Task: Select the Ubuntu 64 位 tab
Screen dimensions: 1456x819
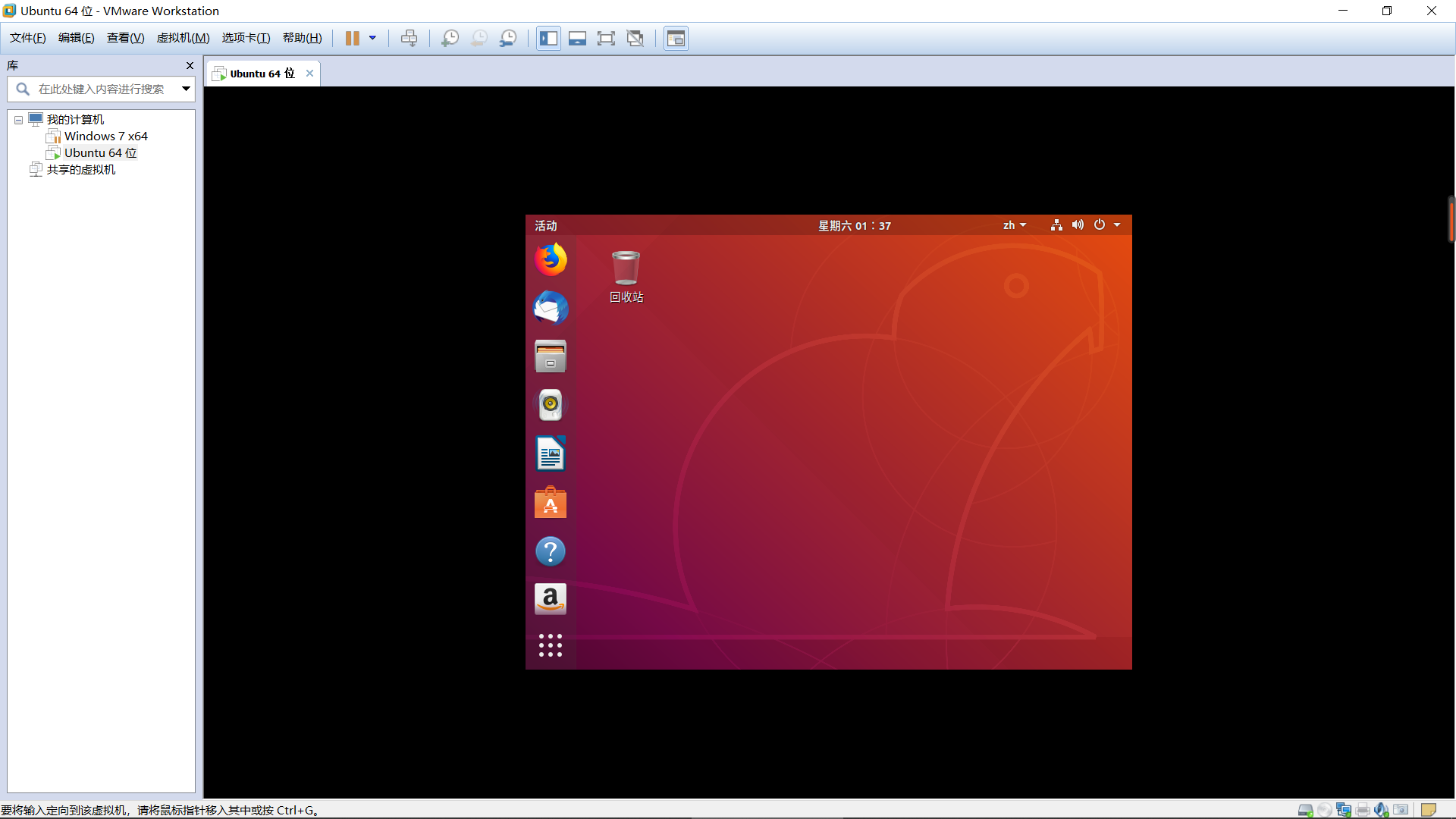Action: click(x=262, y=74)
